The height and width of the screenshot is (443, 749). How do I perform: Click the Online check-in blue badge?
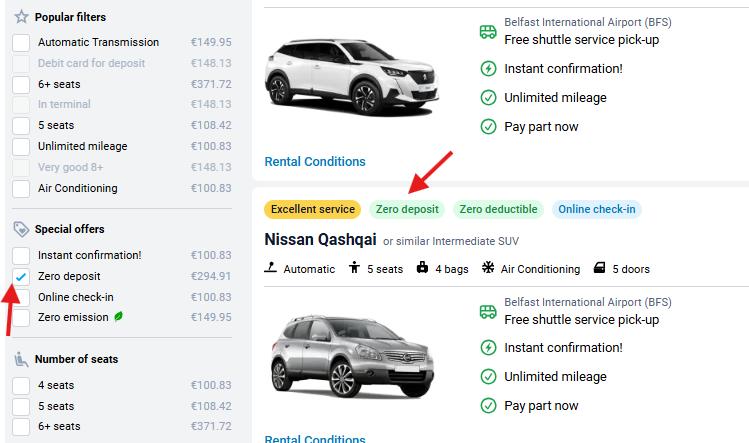click(x=597, y=209)
